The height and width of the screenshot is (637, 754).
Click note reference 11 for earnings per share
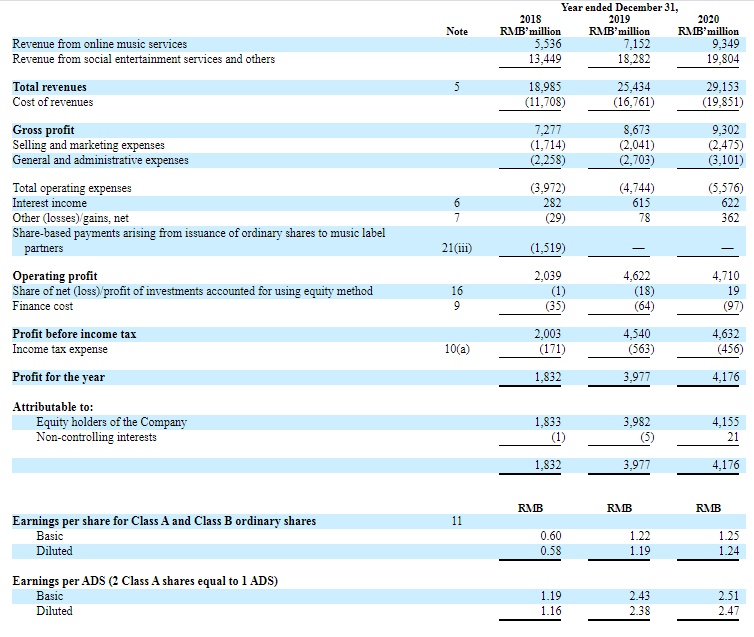(x=457, y=521)
